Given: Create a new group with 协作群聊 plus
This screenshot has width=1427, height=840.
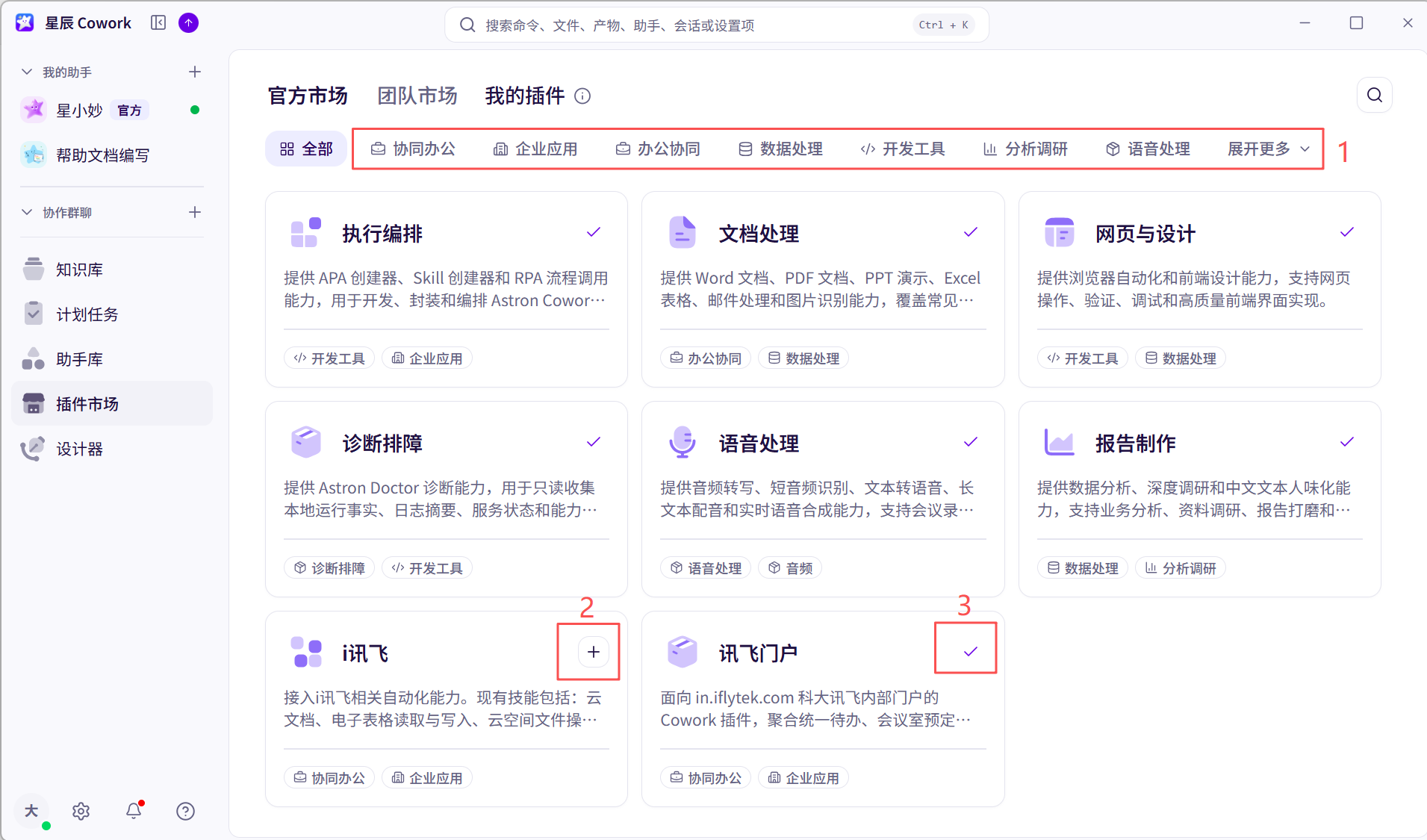Looking at the screenshot, I should pos(195,212).
